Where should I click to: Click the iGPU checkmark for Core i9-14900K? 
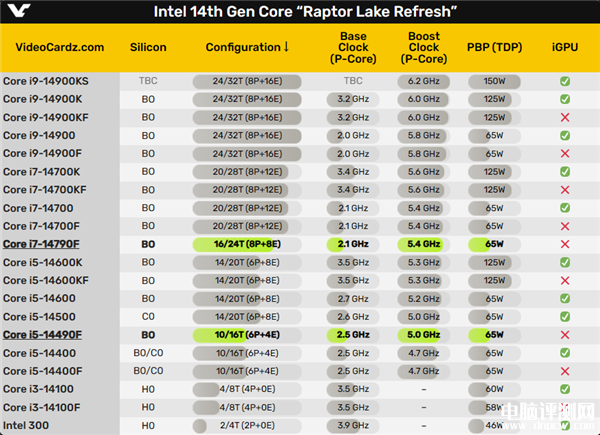point(565,99)
